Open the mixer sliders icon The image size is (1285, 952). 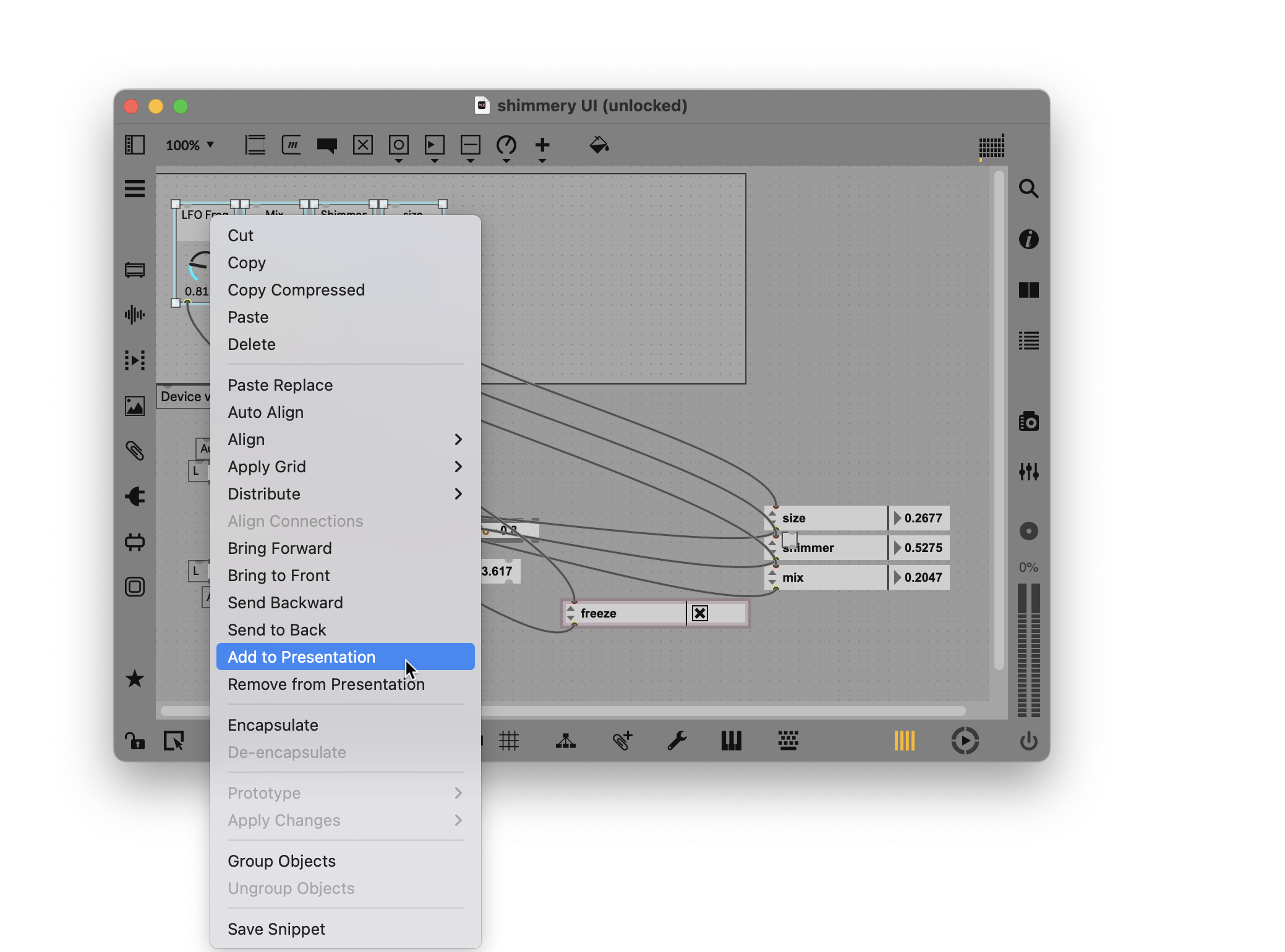point(1028,472)
